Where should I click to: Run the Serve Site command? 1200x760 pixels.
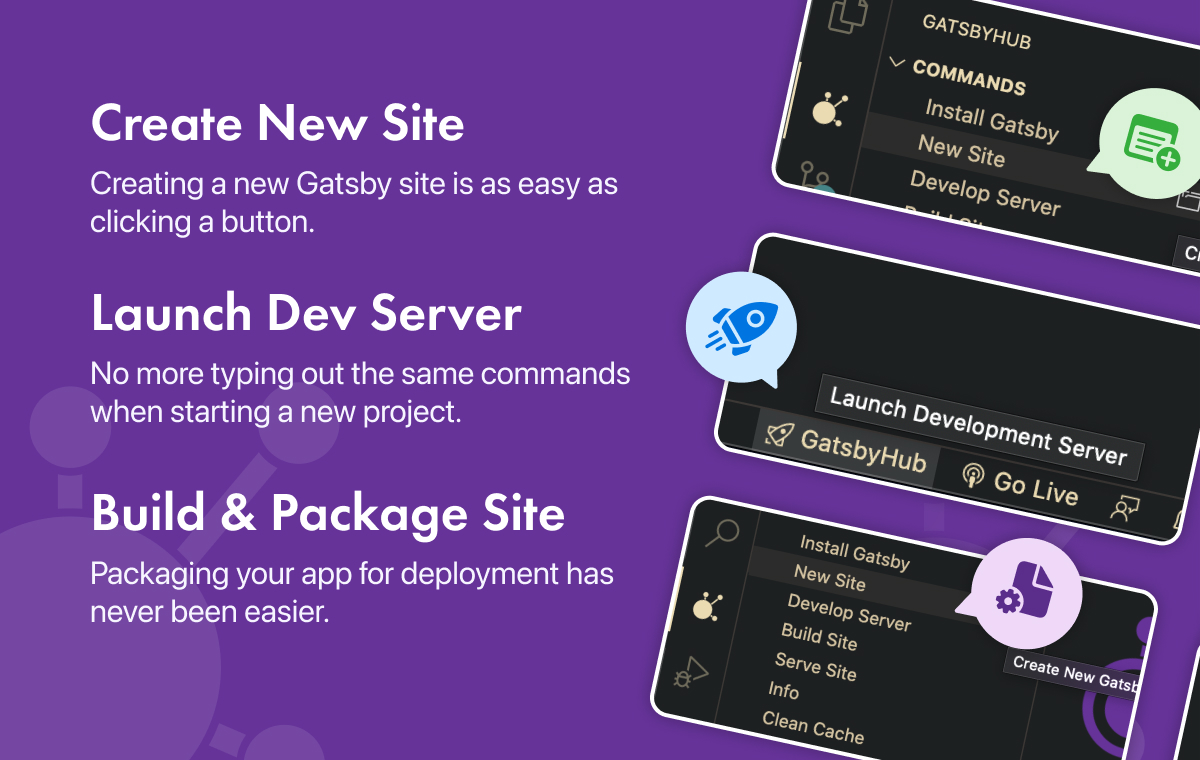pos(815,666)
